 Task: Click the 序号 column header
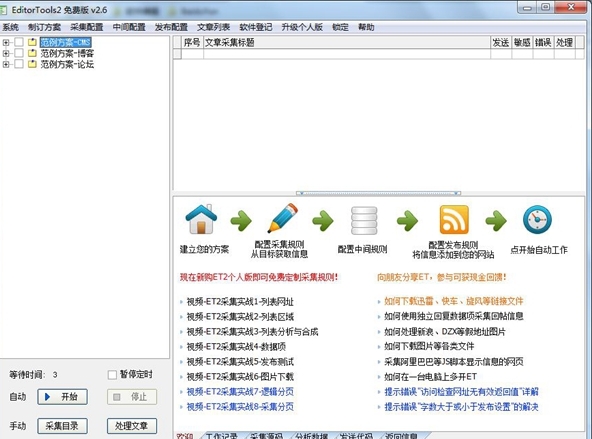192,43
